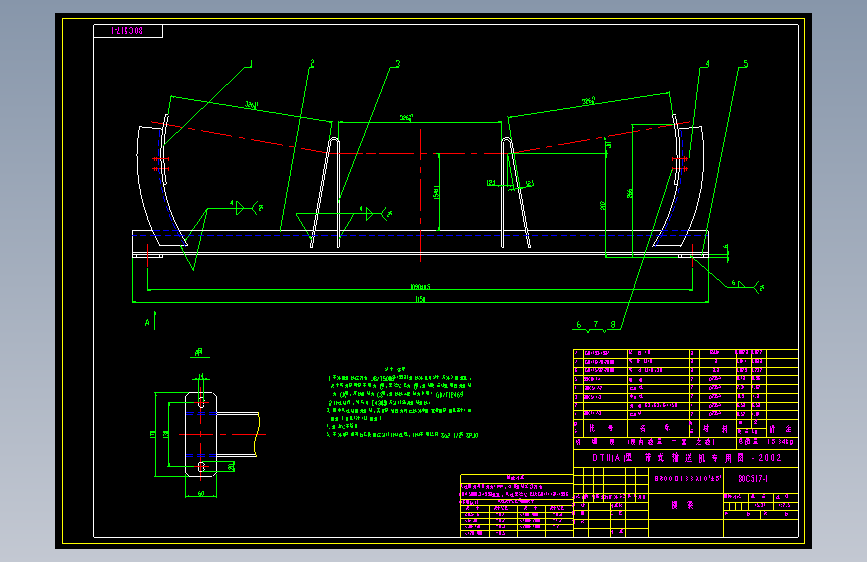Click drawing number '80C517-1' in title block
The width and height of the screenshot is (867, 562).
(x=753, y=478)
